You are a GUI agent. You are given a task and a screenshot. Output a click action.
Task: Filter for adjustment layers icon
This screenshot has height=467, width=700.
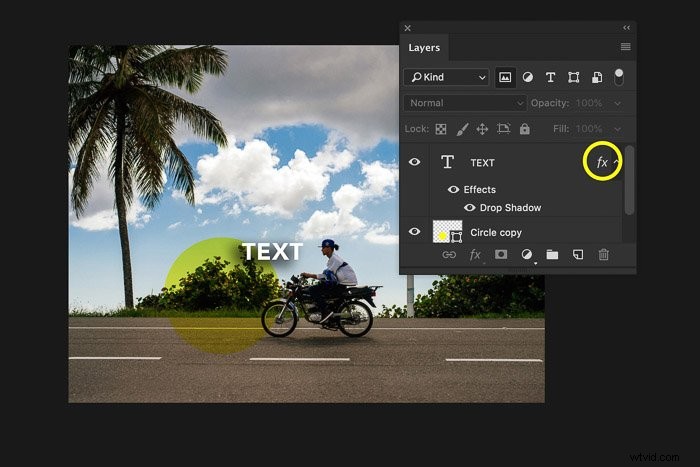[x=528, y=77]
